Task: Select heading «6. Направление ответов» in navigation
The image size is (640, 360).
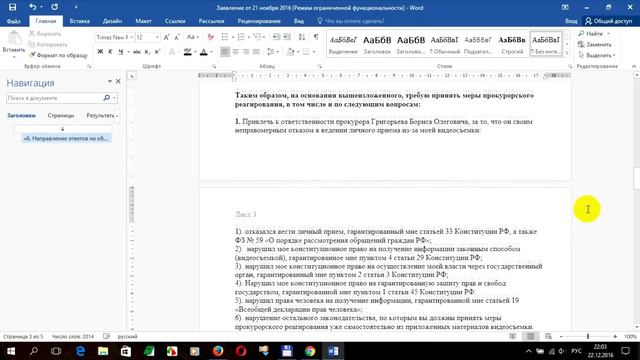Action: click(66, 138)
